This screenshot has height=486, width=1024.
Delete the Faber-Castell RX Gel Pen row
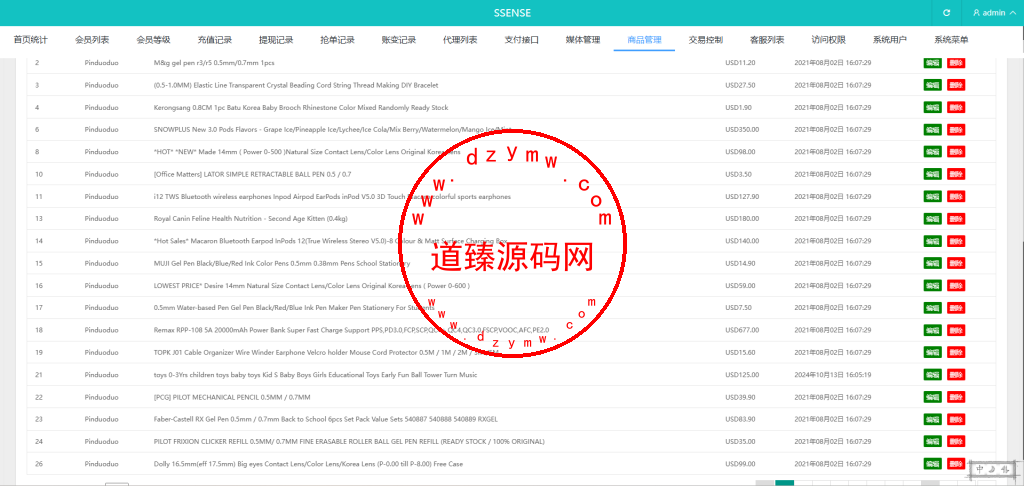(x=956, y=419)
